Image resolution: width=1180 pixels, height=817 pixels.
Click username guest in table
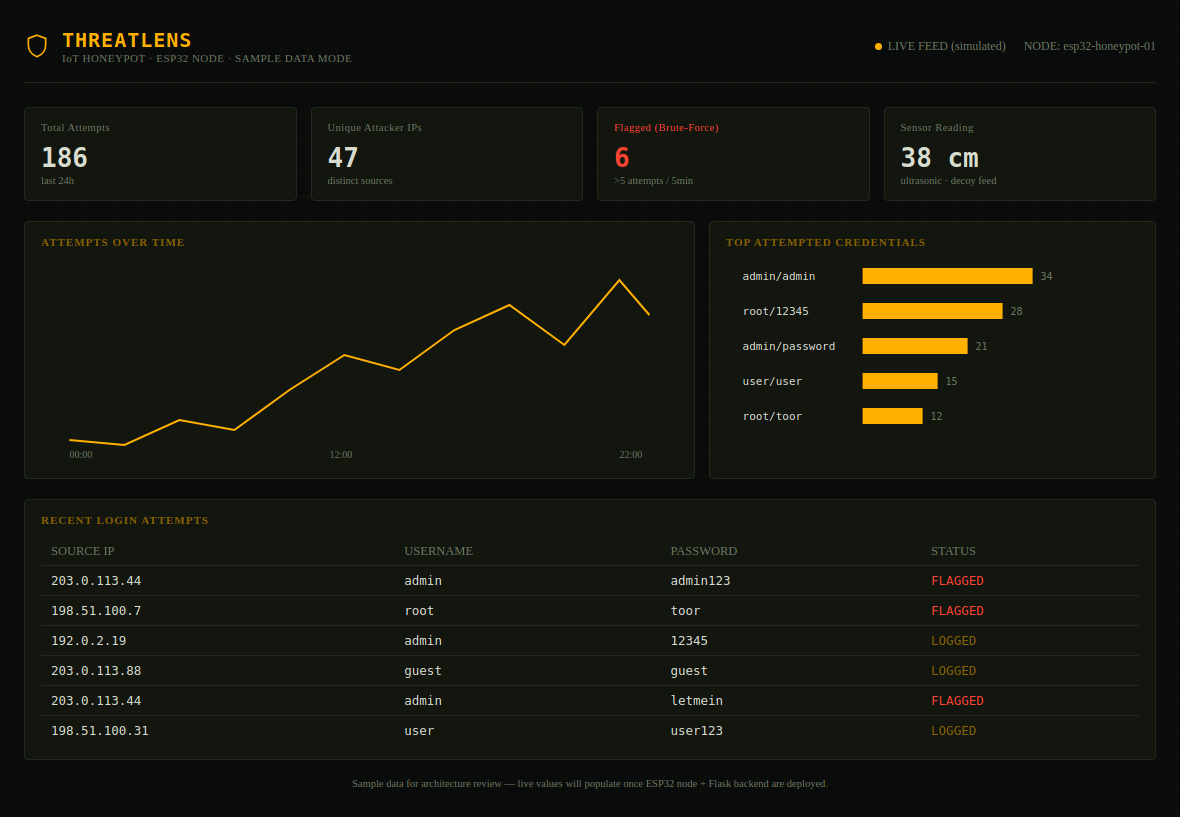(423, 671)
